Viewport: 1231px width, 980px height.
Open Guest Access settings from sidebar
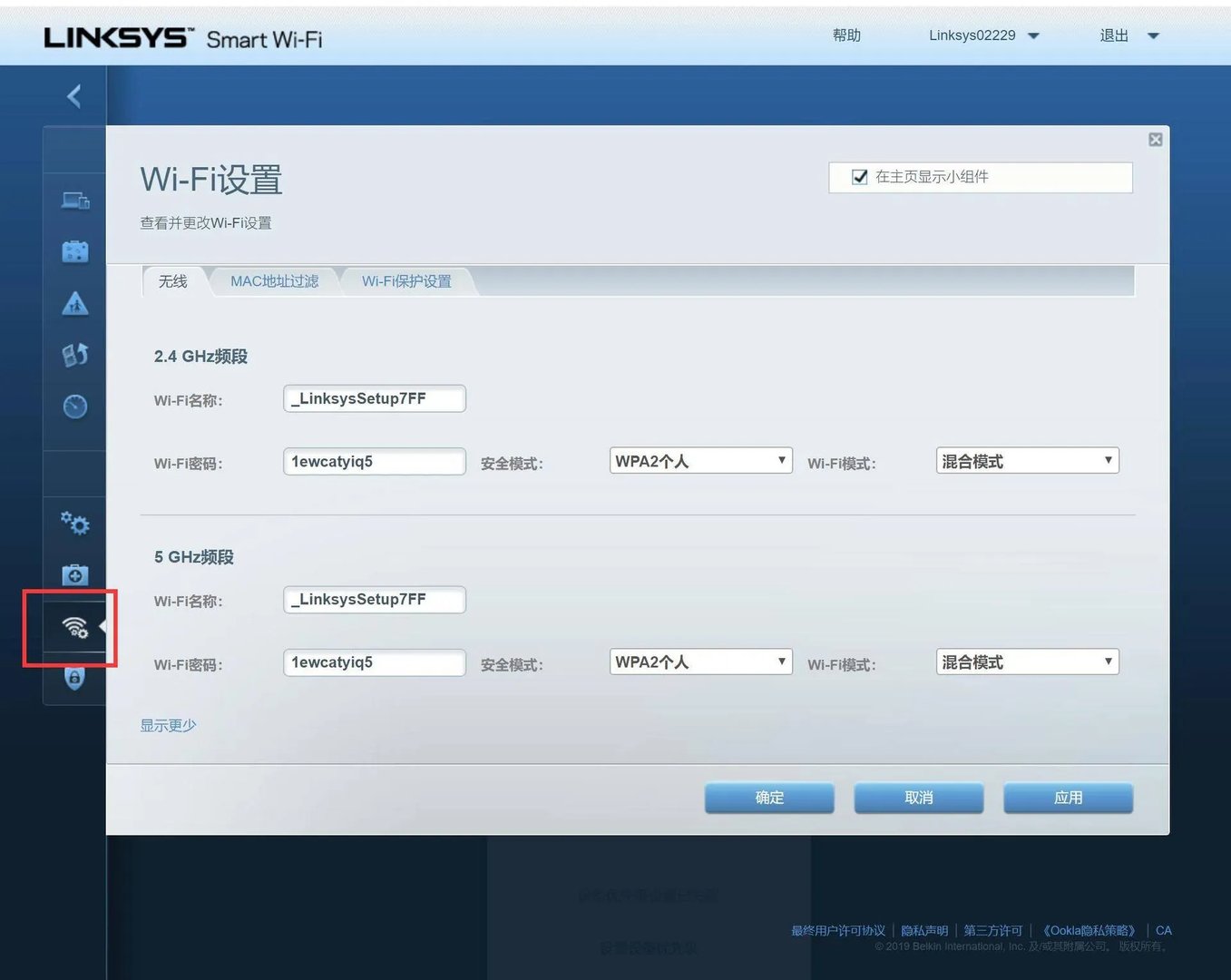[x=75, y=251]
